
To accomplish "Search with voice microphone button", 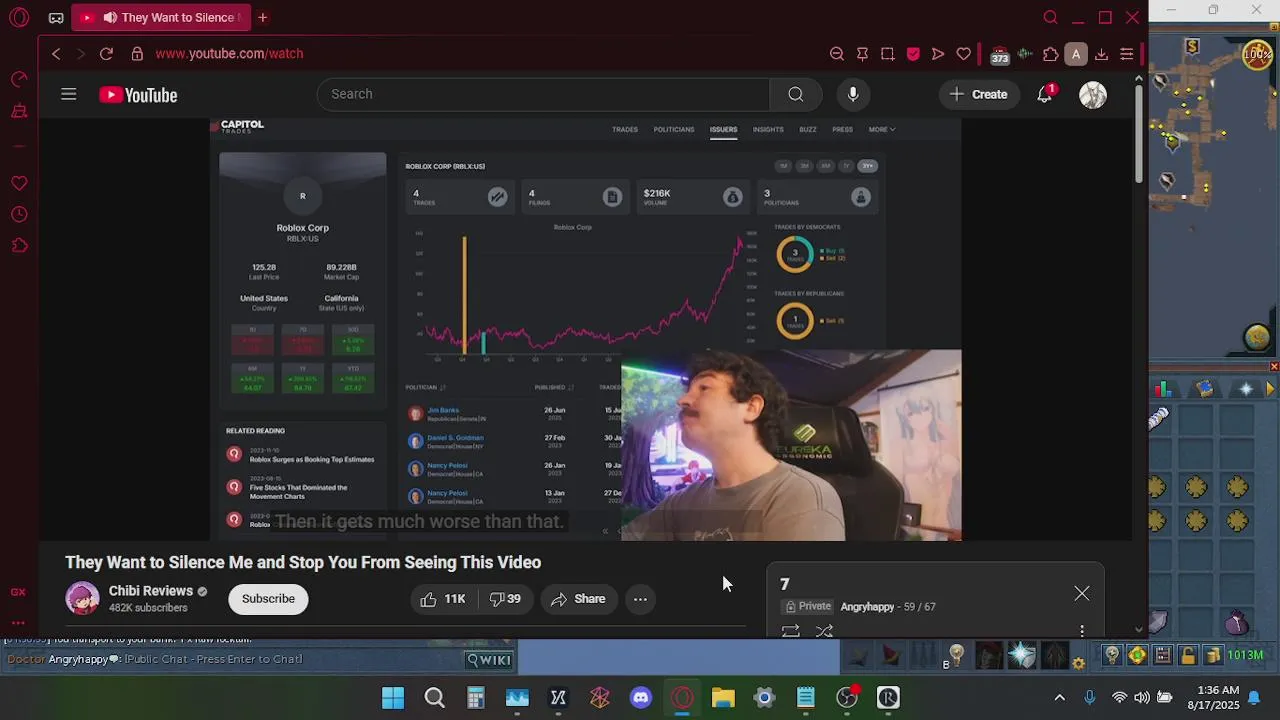I will (853, 94).
